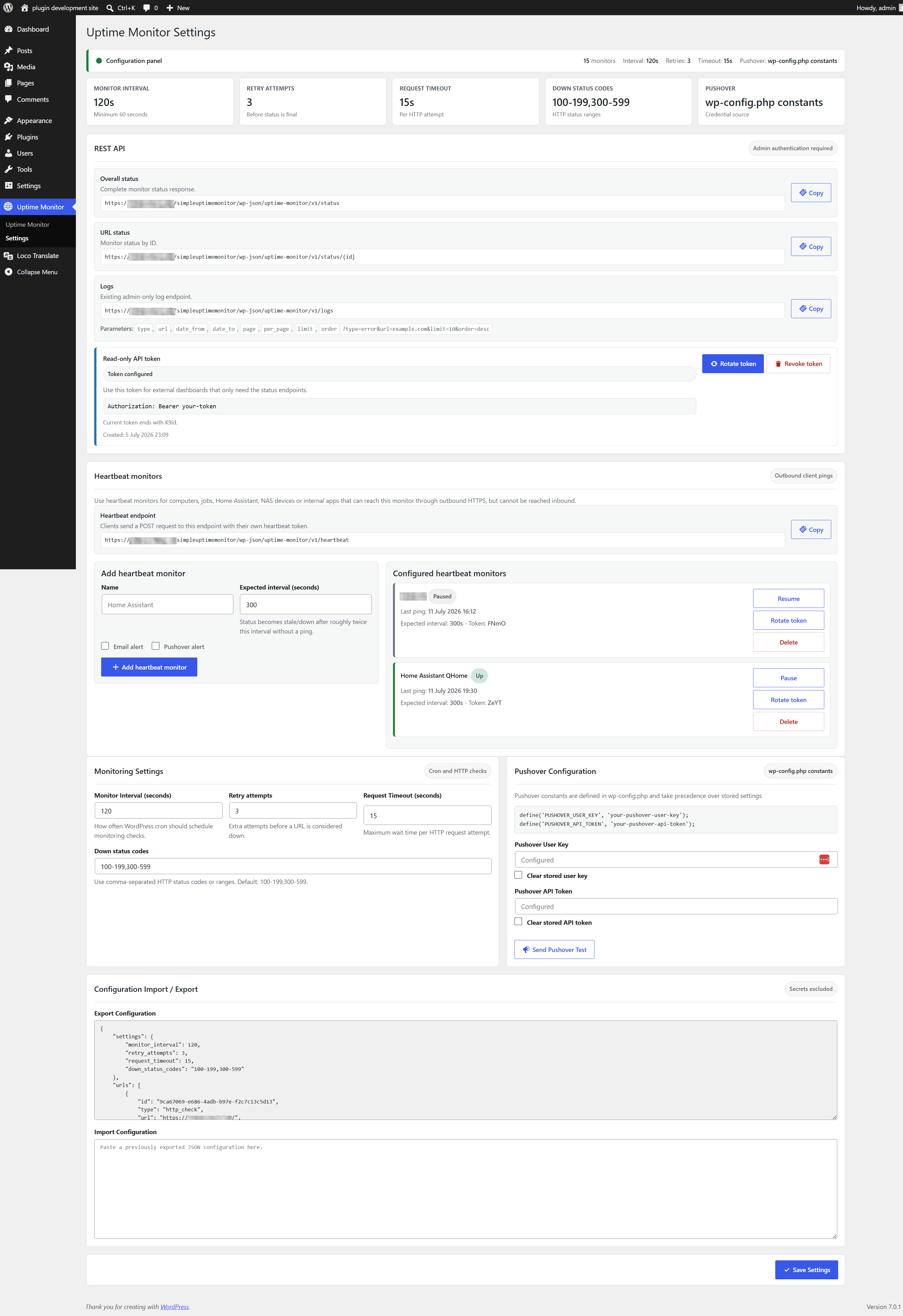This screenshot has height=1316, width=903.
Task: Click the Uptime Monitor globe icon
Action: (9, 207)
